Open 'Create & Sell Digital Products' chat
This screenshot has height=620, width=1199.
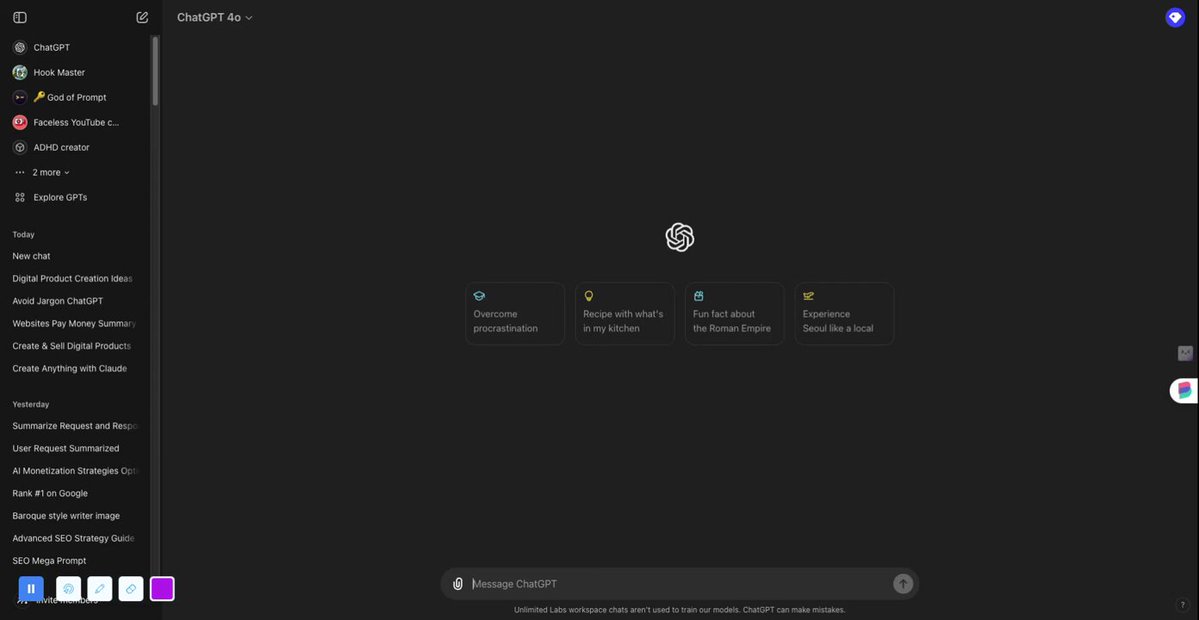coord(72,346)
